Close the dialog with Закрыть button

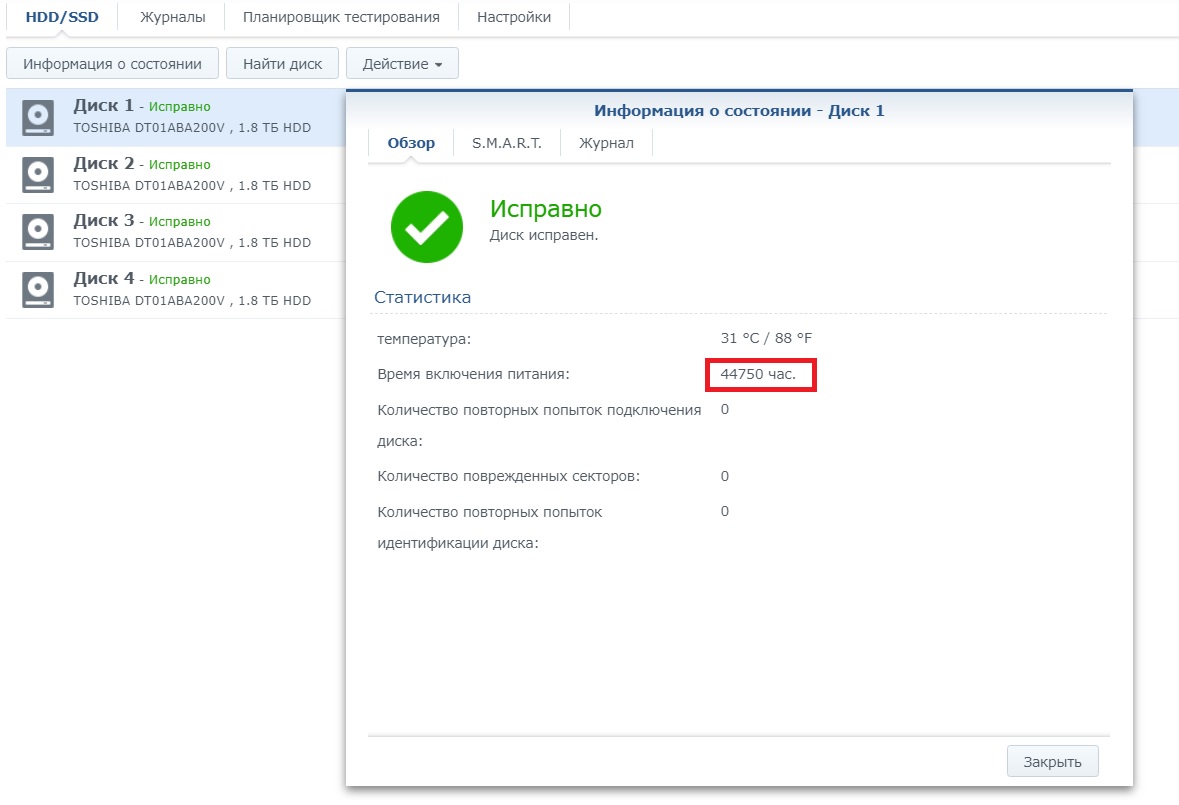(x=1052, y=761)
